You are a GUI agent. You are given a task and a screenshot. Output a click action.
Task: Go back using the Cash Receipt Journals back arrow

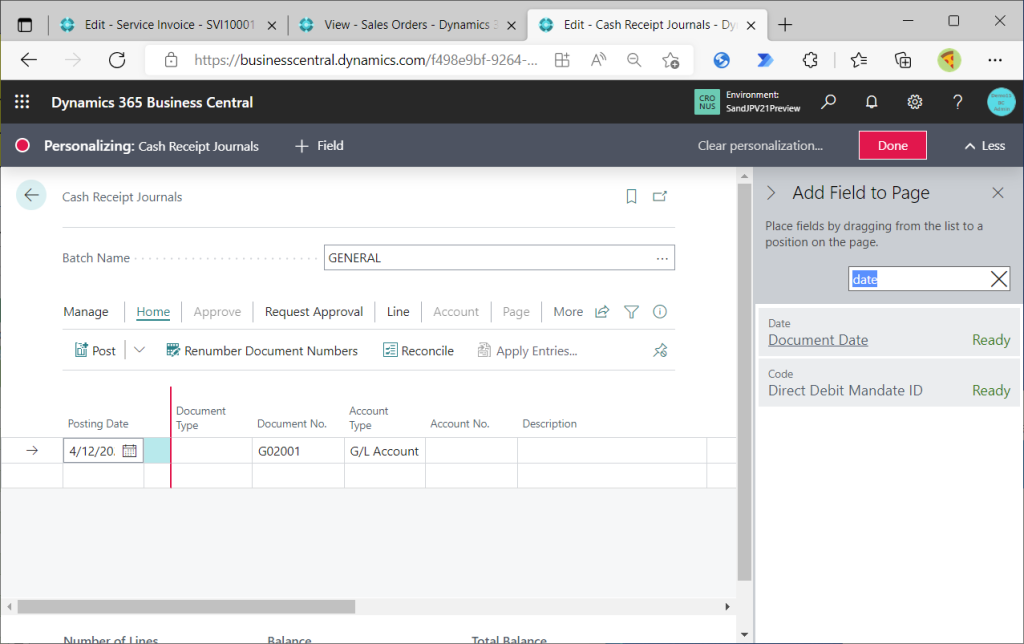point(31,195)
